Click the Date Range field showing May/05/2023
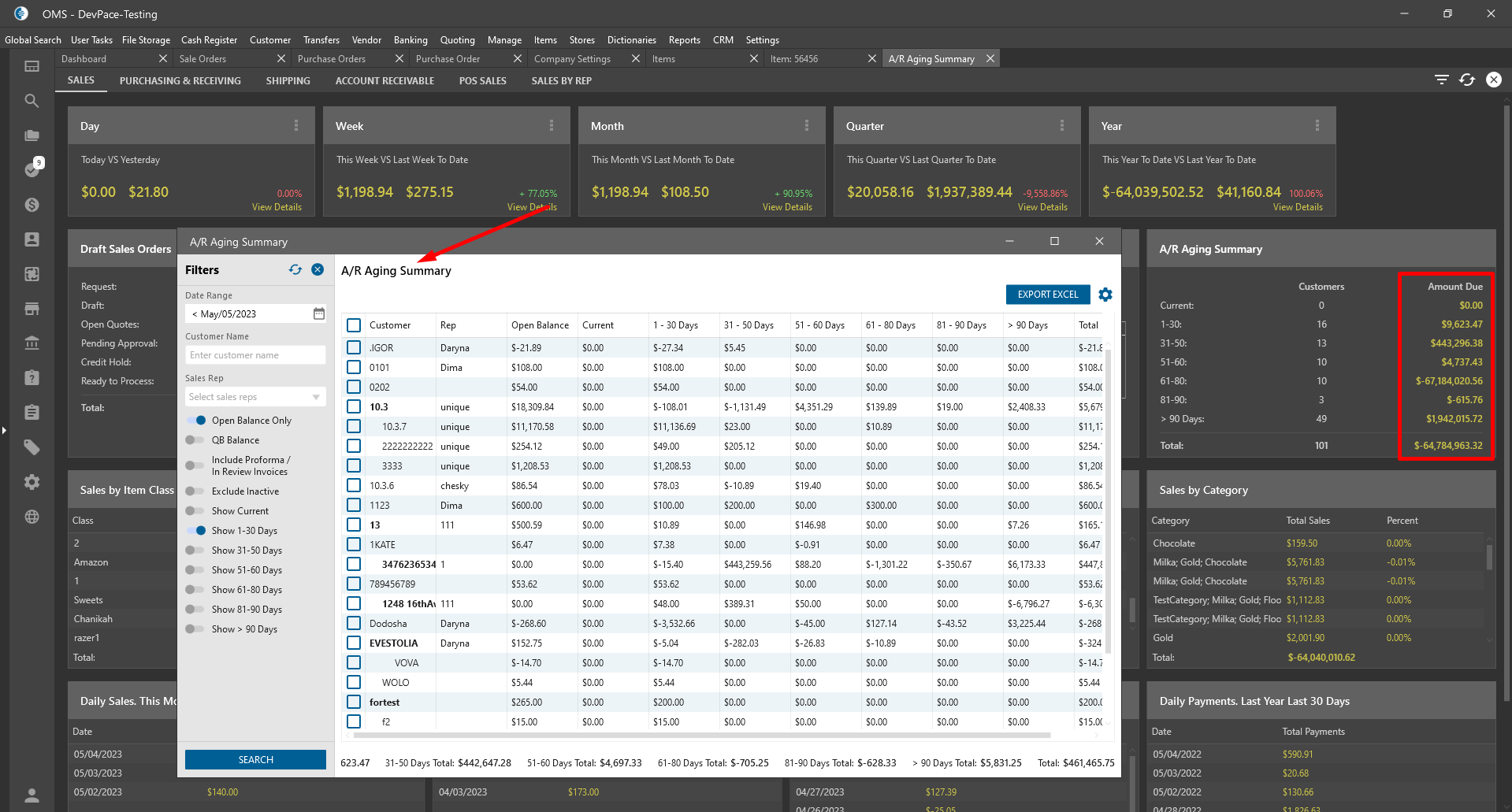The image size is (1512, 812). point(255,313)
